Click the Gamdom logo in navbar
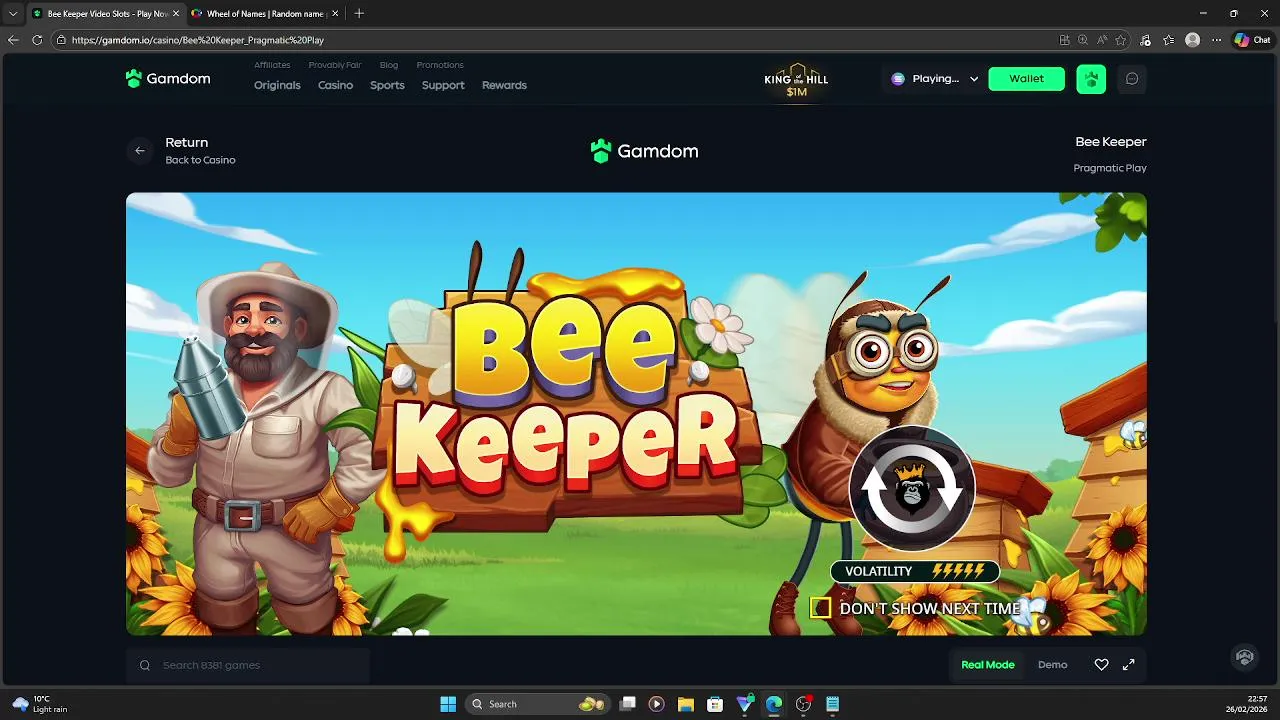The width and height of the screenshot is (1280, 720). tap(168, 78)
